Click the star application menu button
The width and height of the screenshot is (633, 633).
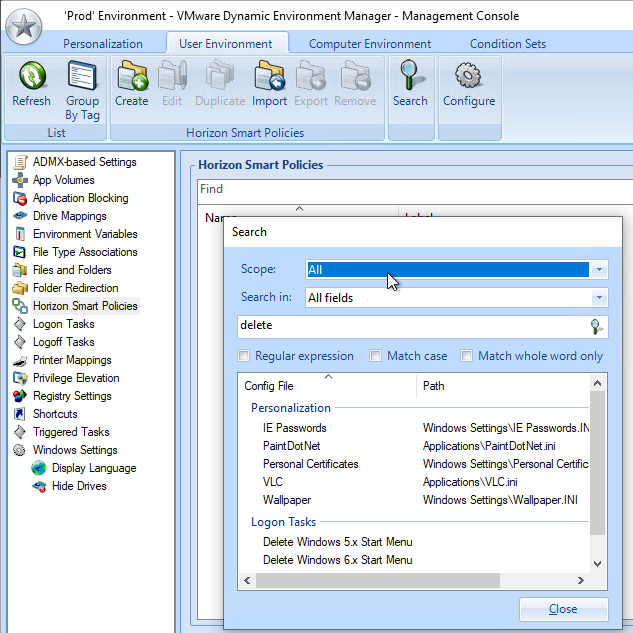23,27
